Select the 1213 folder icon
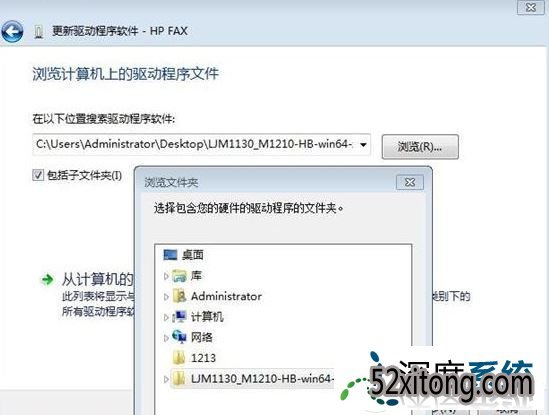Viewport: 549px width, 415px height. pyautogui.click(x=179, y=358)
